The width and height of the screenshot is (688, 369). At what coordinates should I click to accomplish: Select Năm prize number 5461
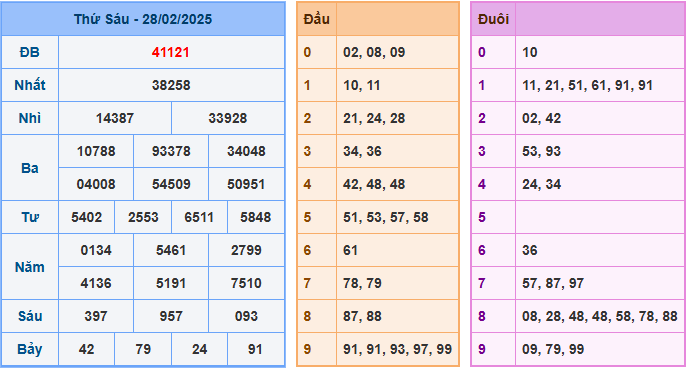tap(171, 250)
